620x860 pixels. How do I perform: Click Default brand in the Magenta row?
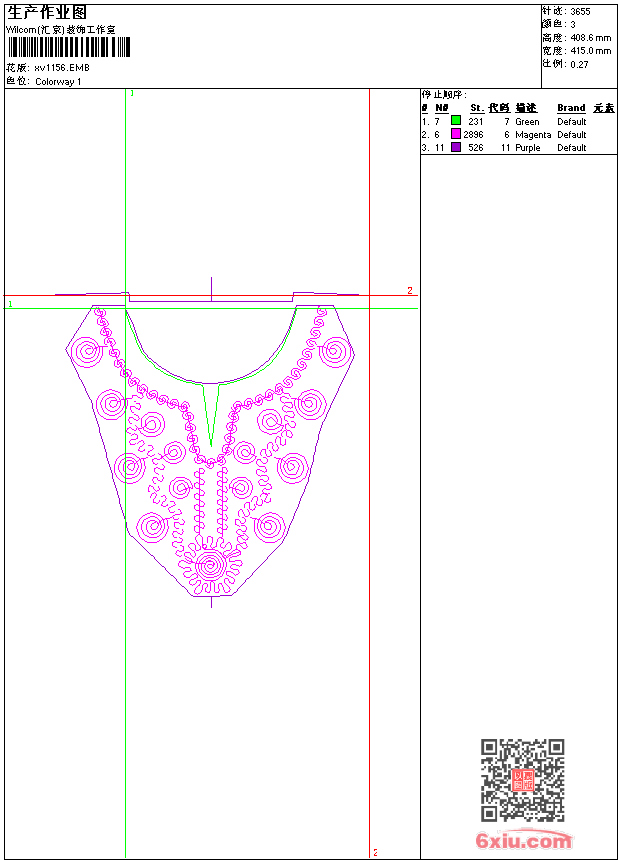(572, 135)
